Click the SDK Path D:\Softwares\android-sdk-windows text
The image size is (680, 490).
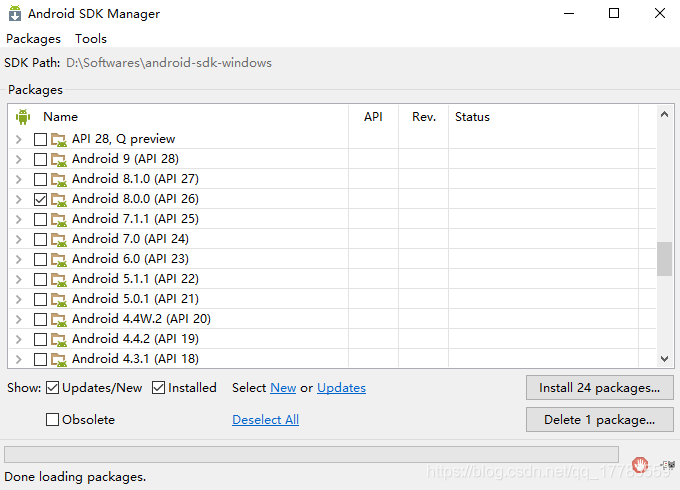(x=169, y=63)
